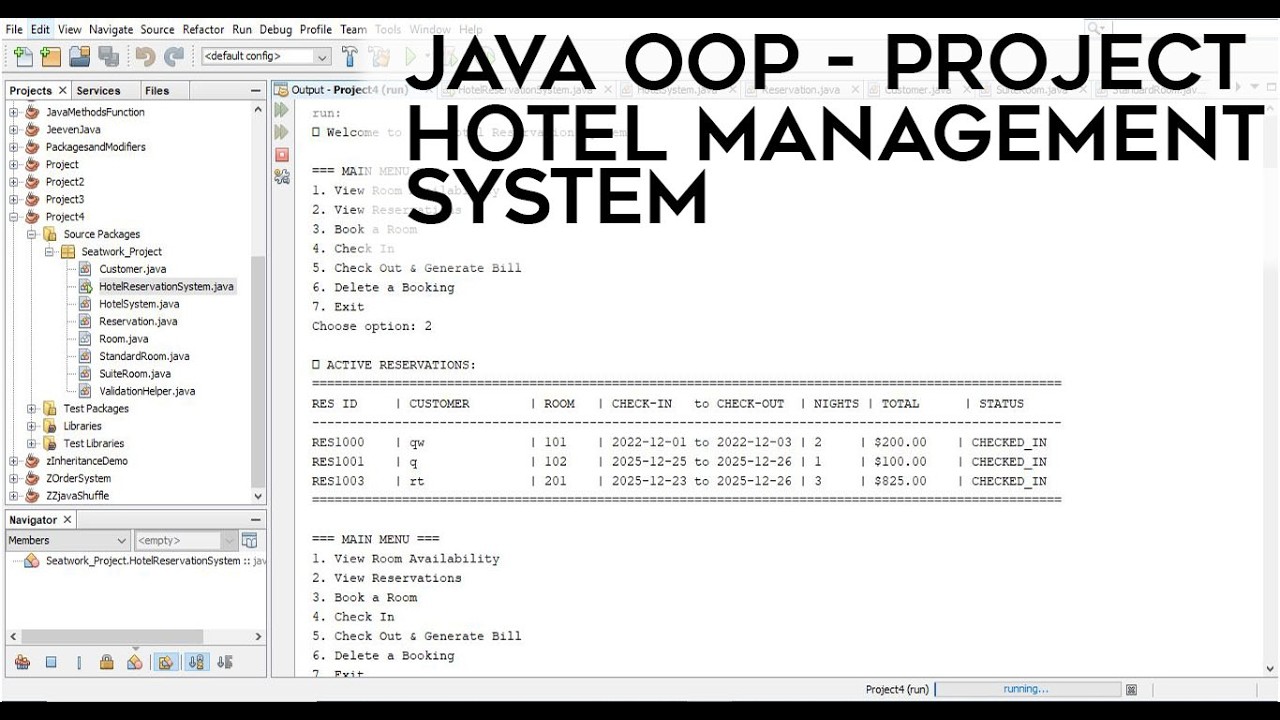Click the Build Project hammer icon
This screenshot has width=1280, height=720.
[x=350, y=56]
